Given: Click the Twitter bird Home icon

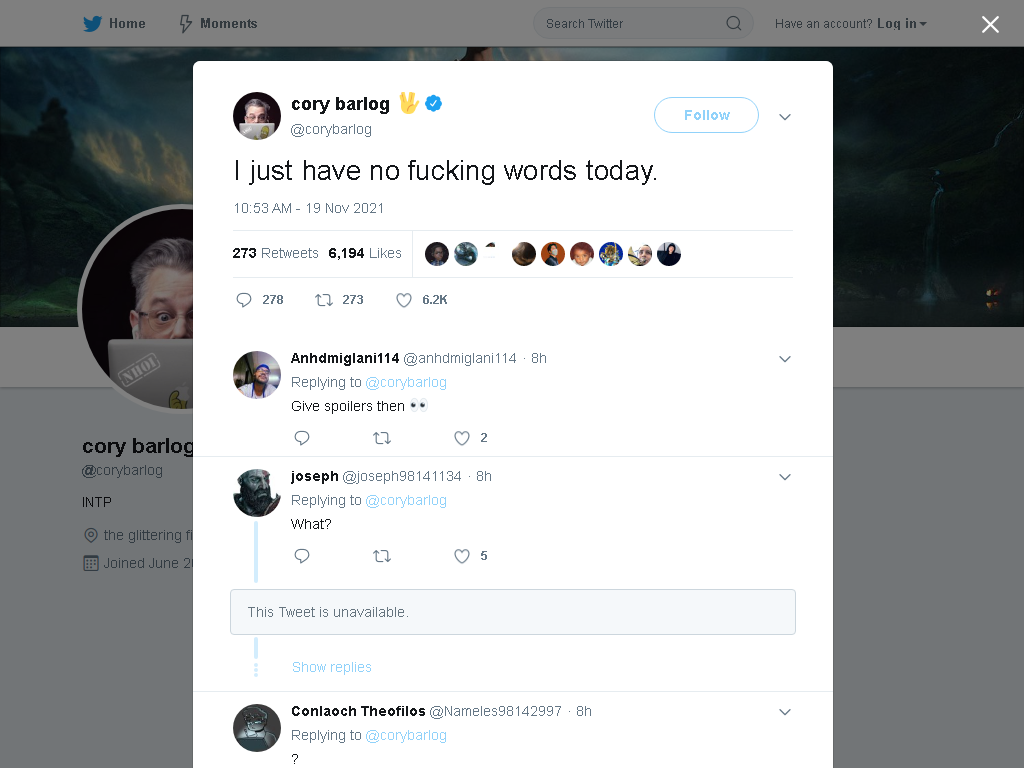Looking at the screenshot, I should (92, 24).
